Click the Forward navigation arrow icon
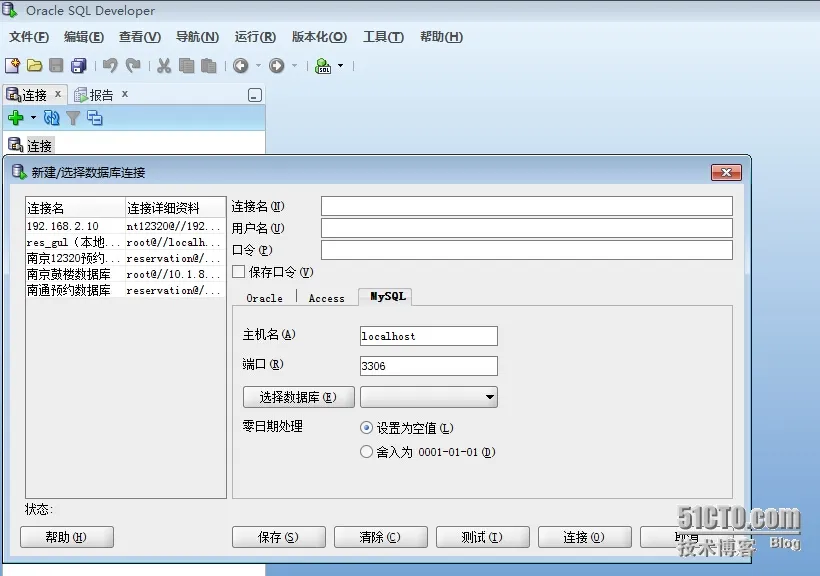 277,65
